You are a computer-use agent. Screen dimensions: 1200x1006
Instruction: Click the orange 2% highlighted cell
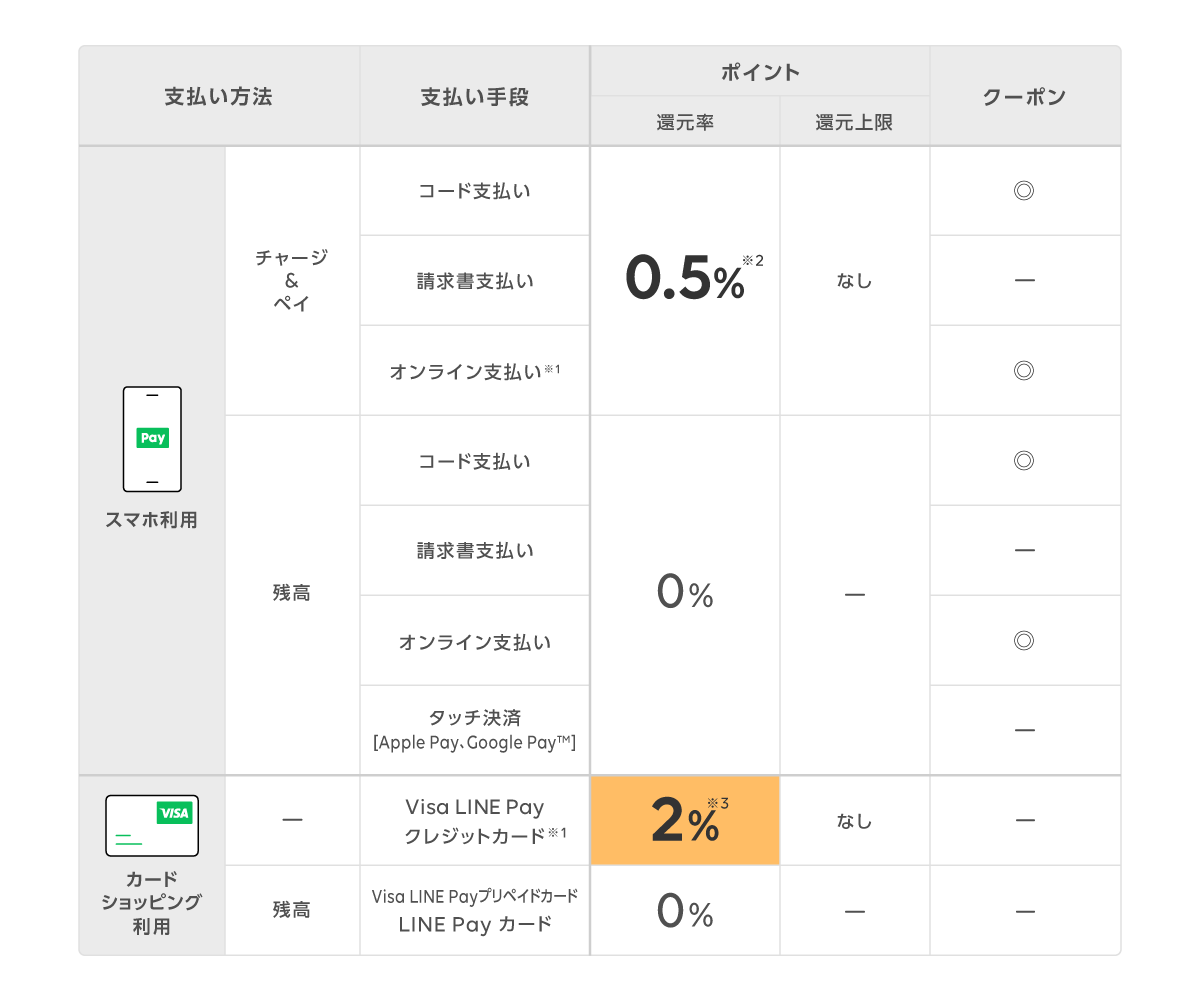pos(685,821)
